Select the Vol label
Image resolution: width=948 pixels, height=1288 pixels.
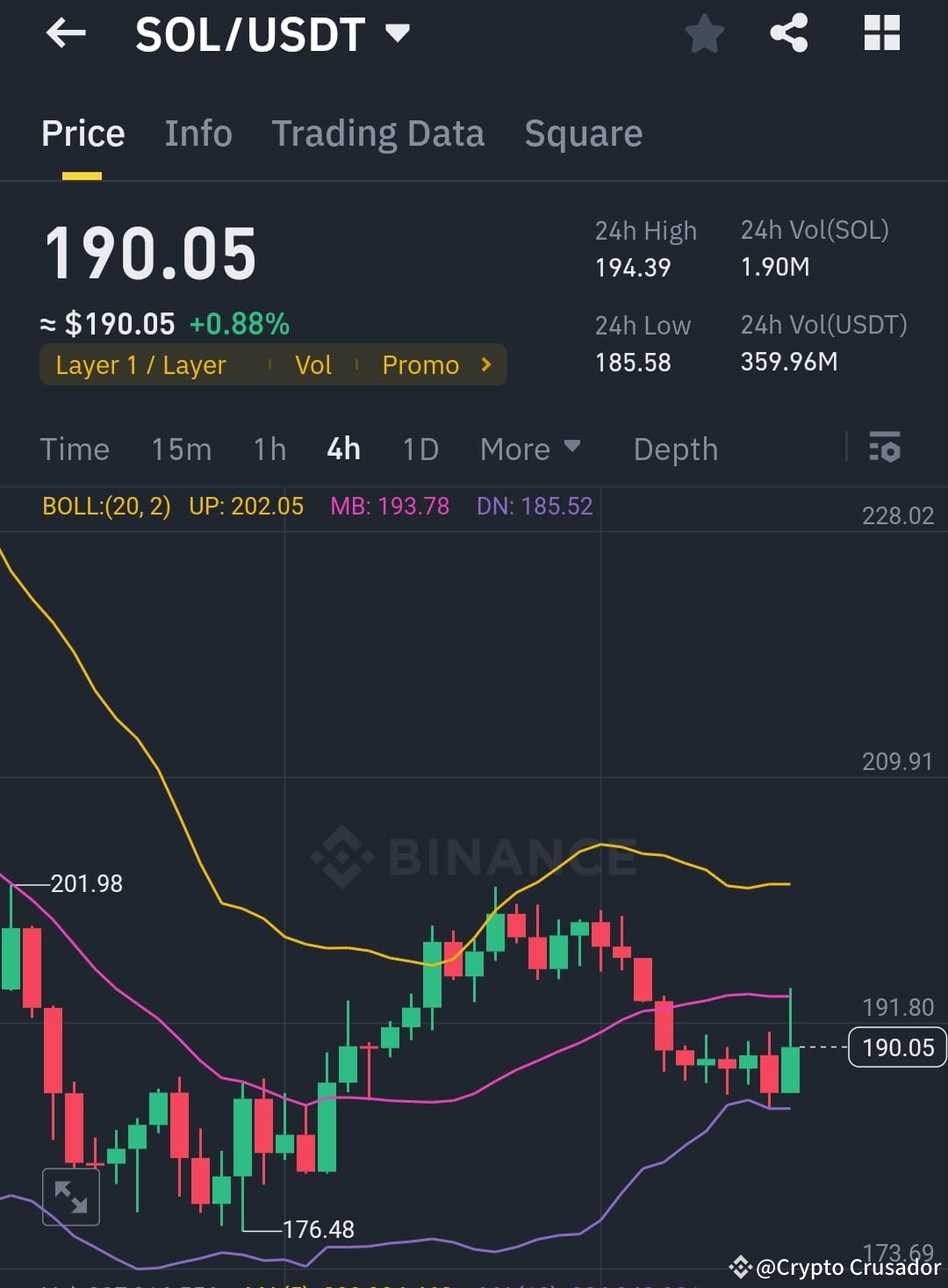point(312,364)
